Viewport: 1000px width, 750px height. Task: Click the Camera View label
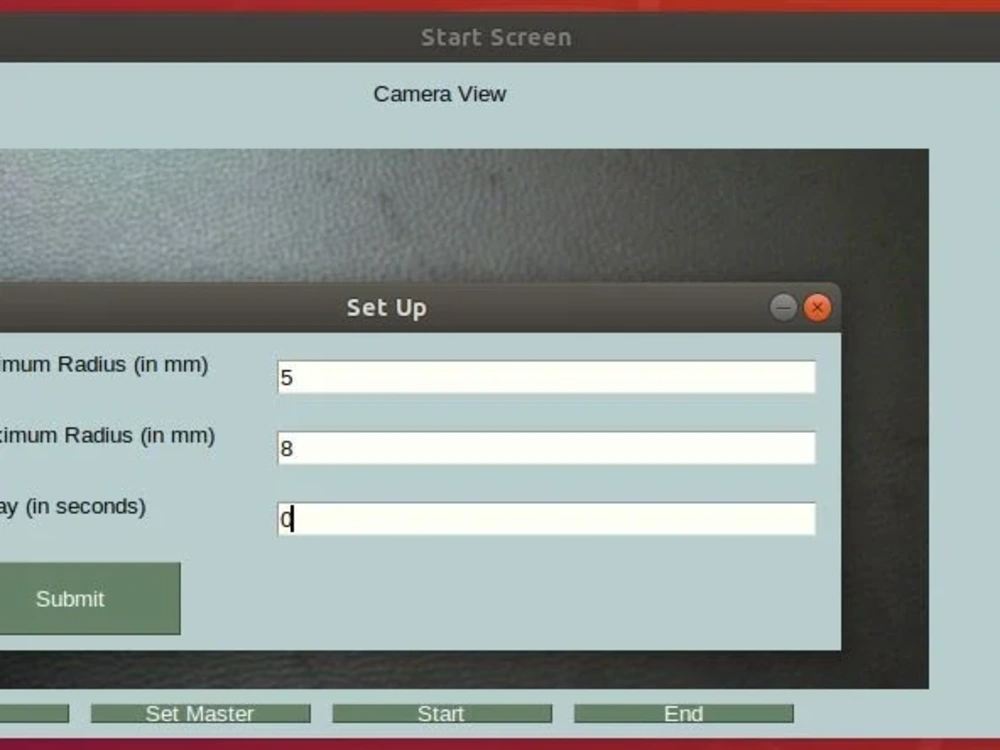coord(440,94)
